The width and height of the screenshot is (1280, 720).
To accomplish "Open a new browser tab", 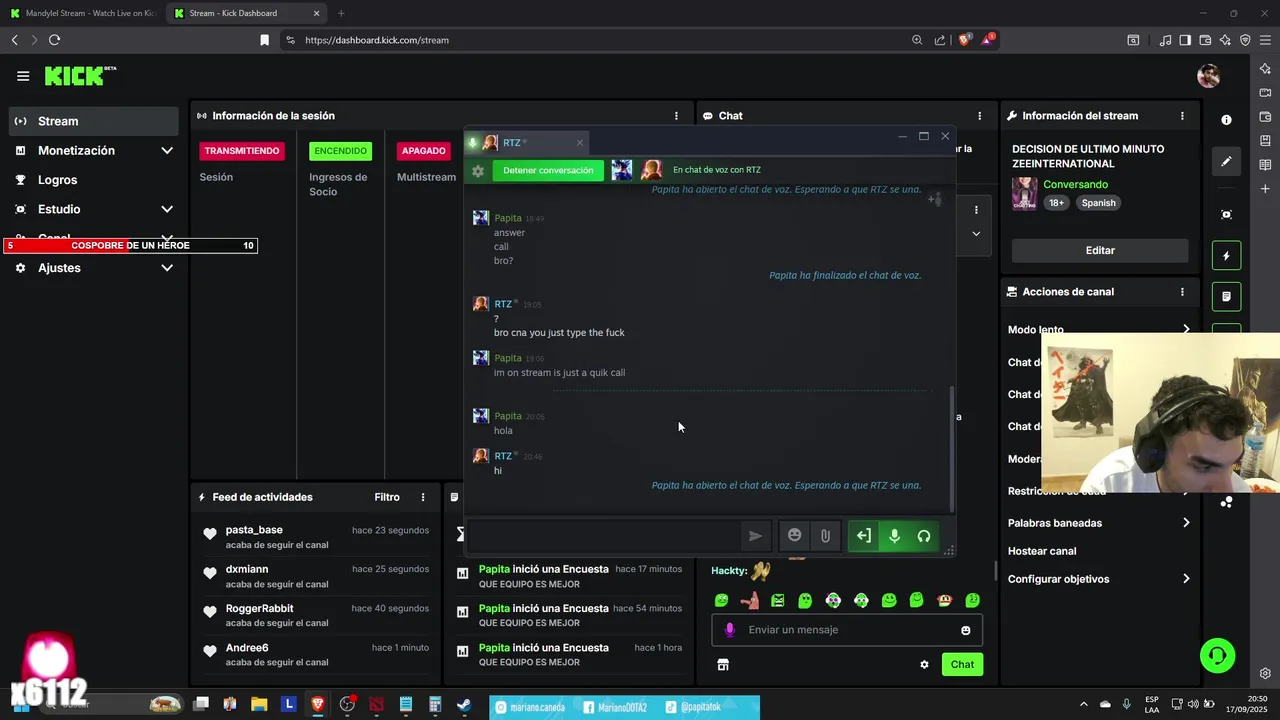I will pyautogui.click(x=341, y=13).
